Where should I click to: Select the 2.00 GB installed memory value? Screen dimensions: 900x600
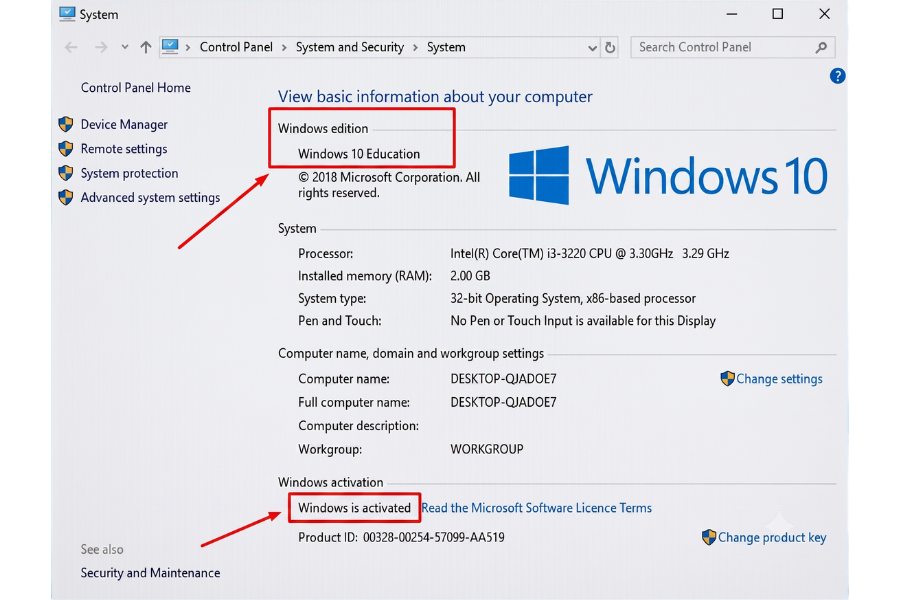pos(470,276)
